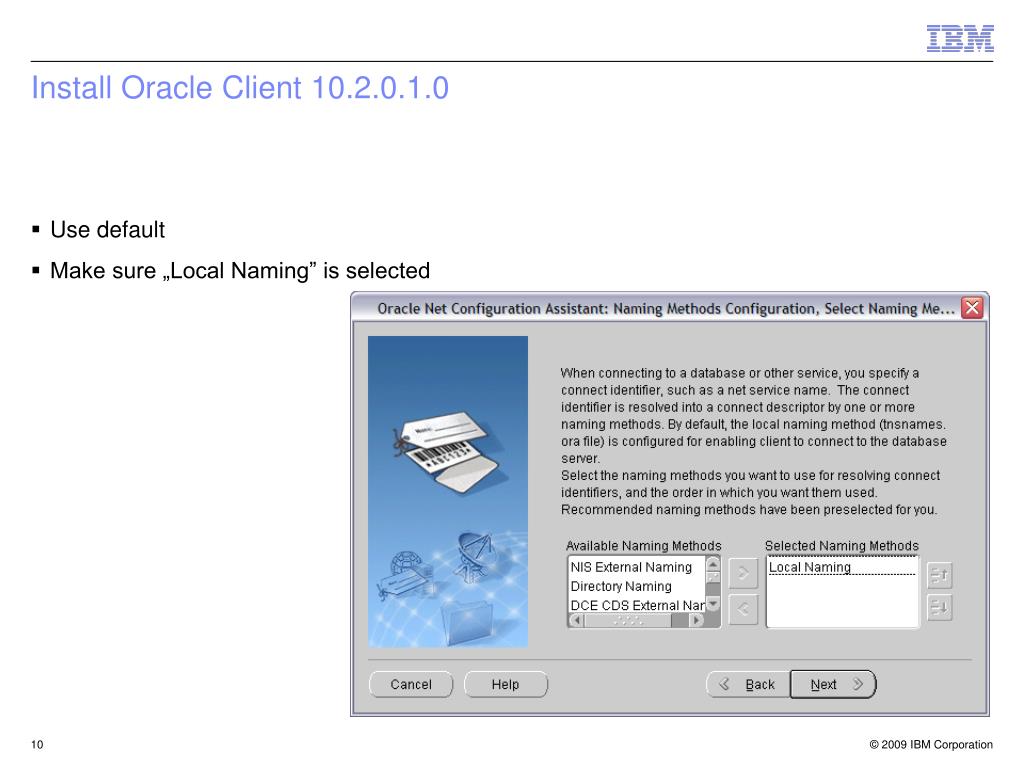
Task: Click the 2009 IBM Corporation copyright text
Action: pyautogui.click(x=931, y=744)
